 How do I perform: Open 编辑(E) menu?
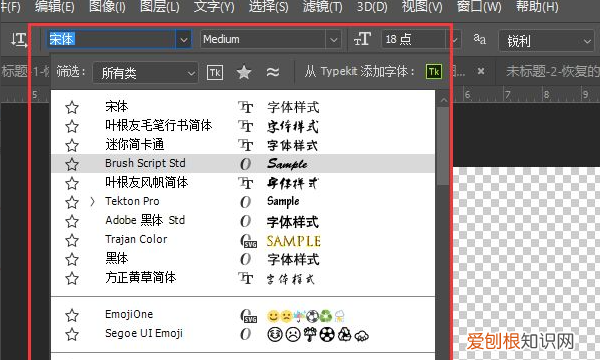(x=54, y=7)
